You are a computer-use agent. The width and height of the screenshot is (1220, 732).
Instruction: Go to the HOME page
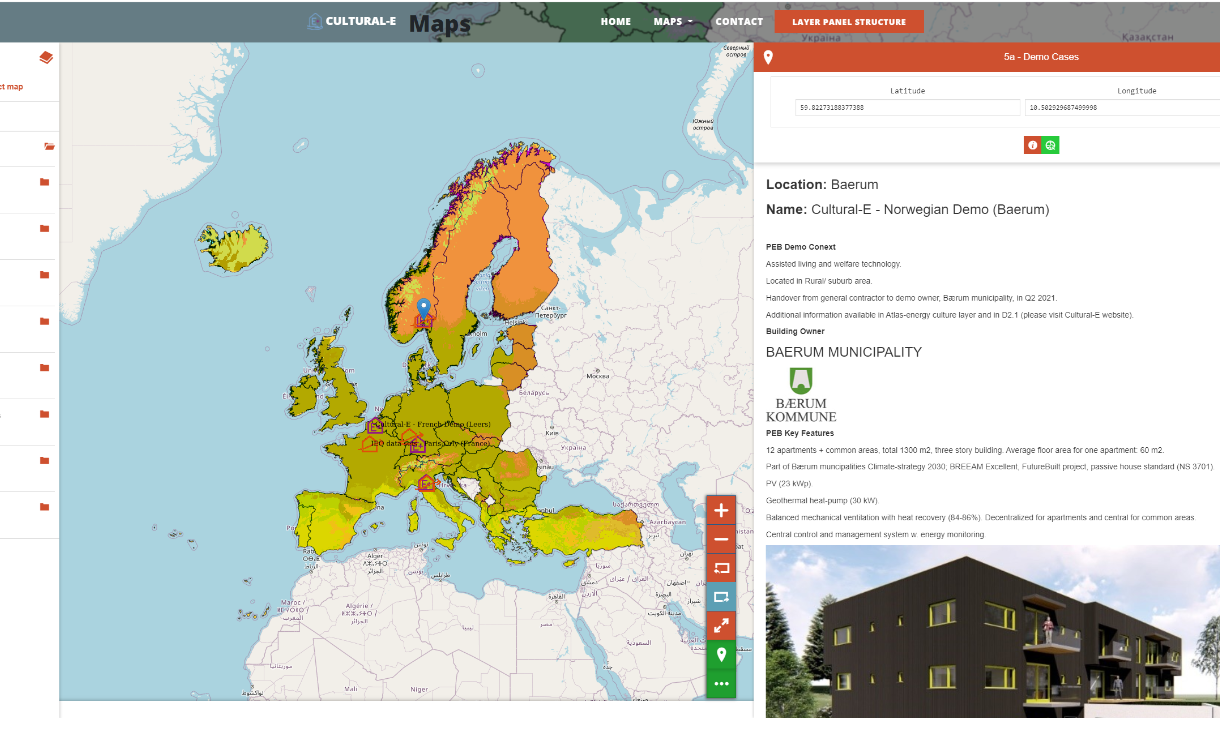point(616,22)
